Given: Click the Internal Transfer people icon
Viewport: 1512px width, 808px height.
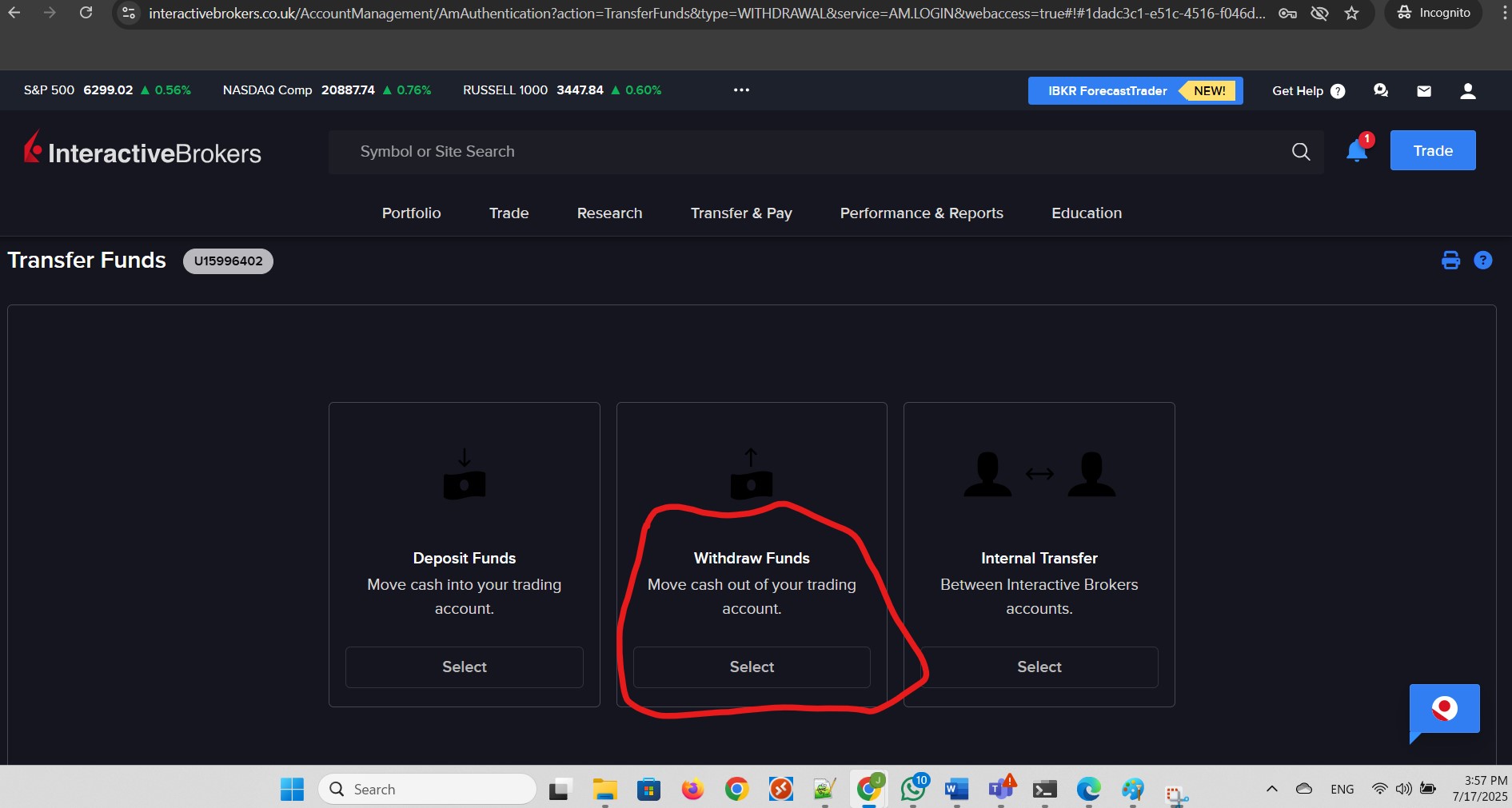Looking at the screenshot, I should [1039, 475].
